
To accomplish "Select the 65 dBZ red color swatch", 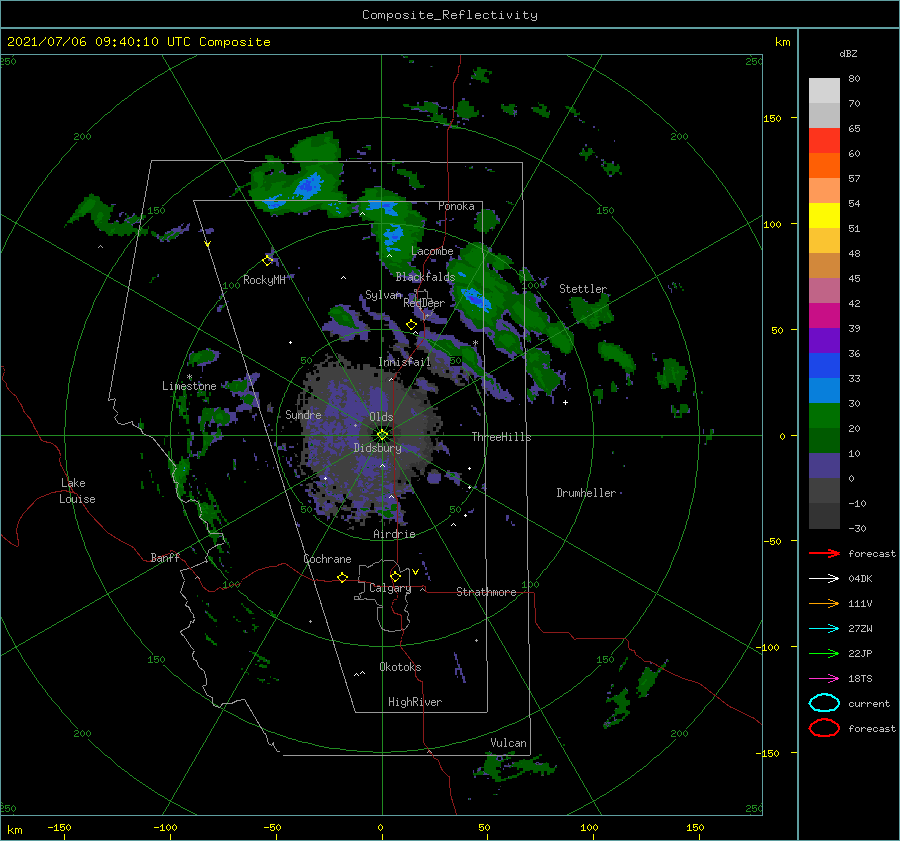I will pyautogui.click(x=824, y=140).
